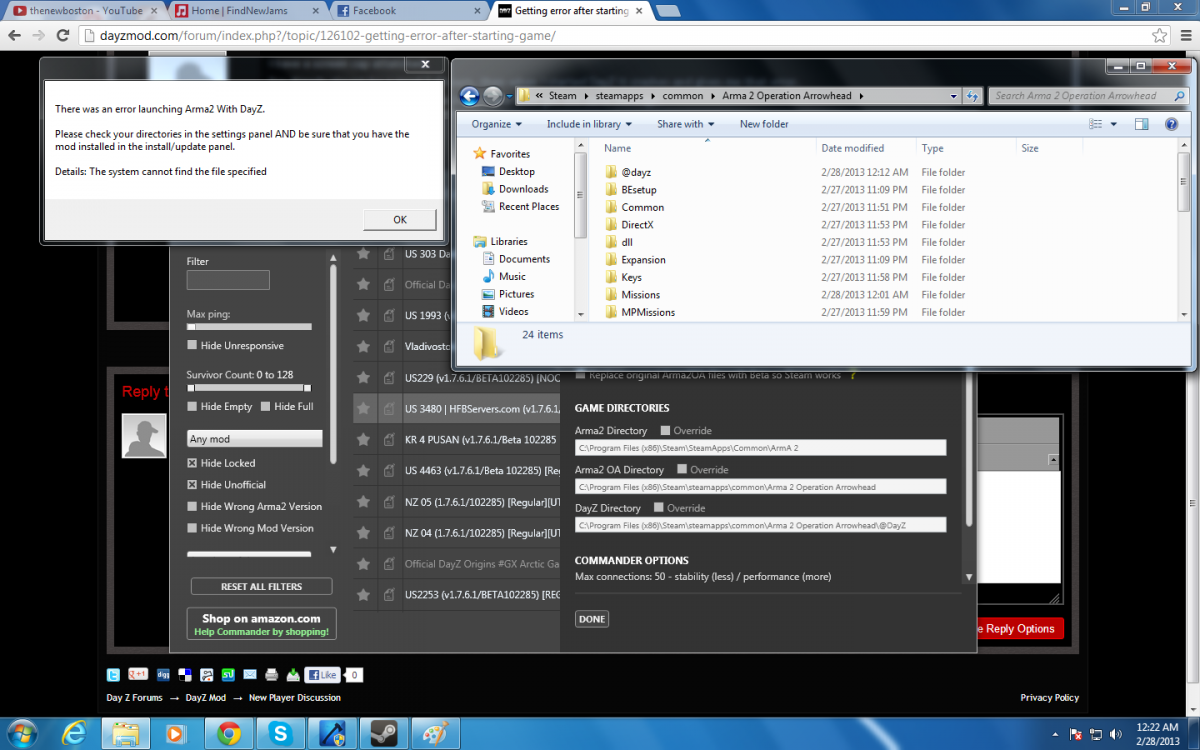Click the info icon for US 4463 server
1200x750 pixels.
click(x=389, y=470)
